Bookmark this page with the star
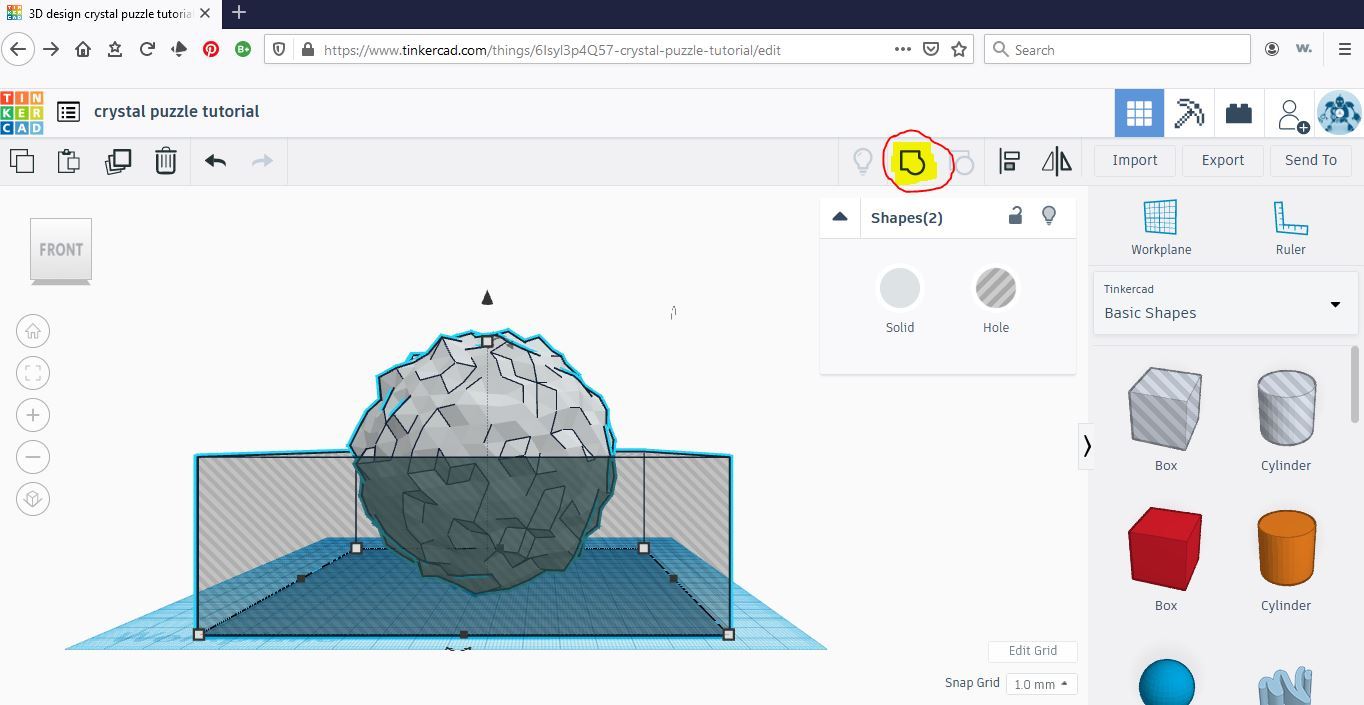Image resolution: width=1364 pixels, height=705 pixels. coord(959,49)
